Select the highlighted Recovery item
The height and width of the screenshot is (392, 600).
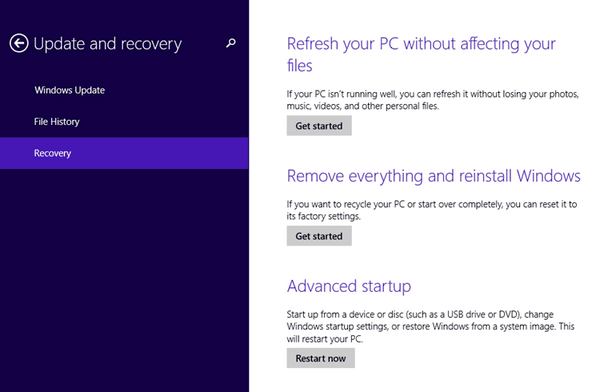[x=124, y=153]
